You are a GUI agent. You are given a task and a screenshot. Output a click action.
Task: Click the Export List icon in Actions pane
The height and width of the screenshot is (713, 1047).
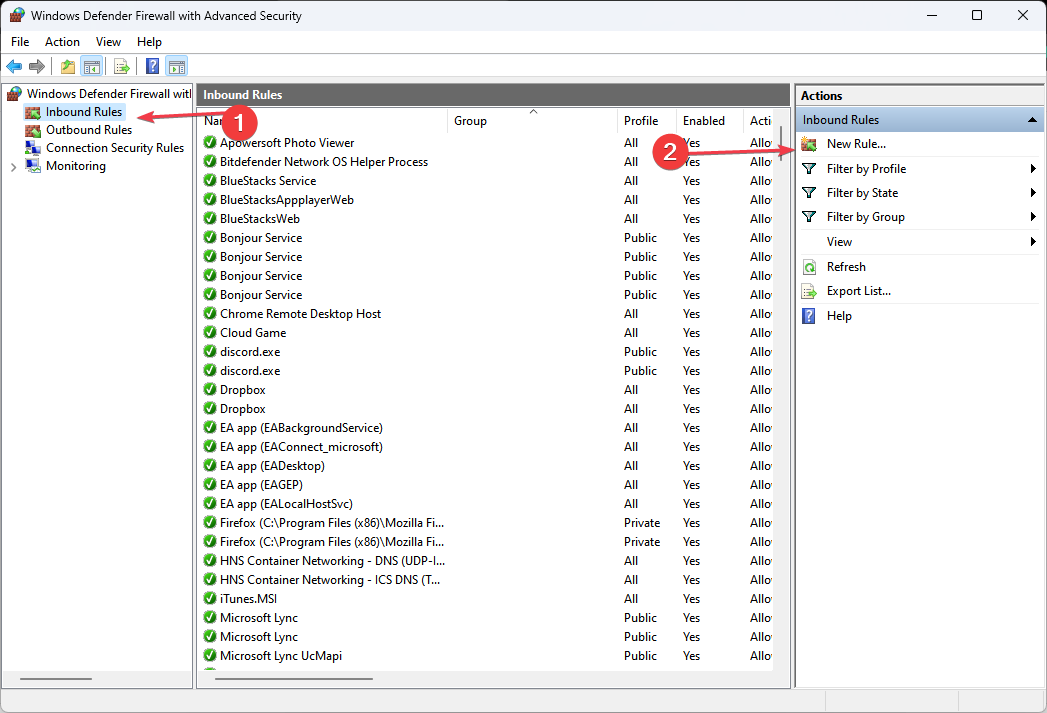(x=809, y=291)
